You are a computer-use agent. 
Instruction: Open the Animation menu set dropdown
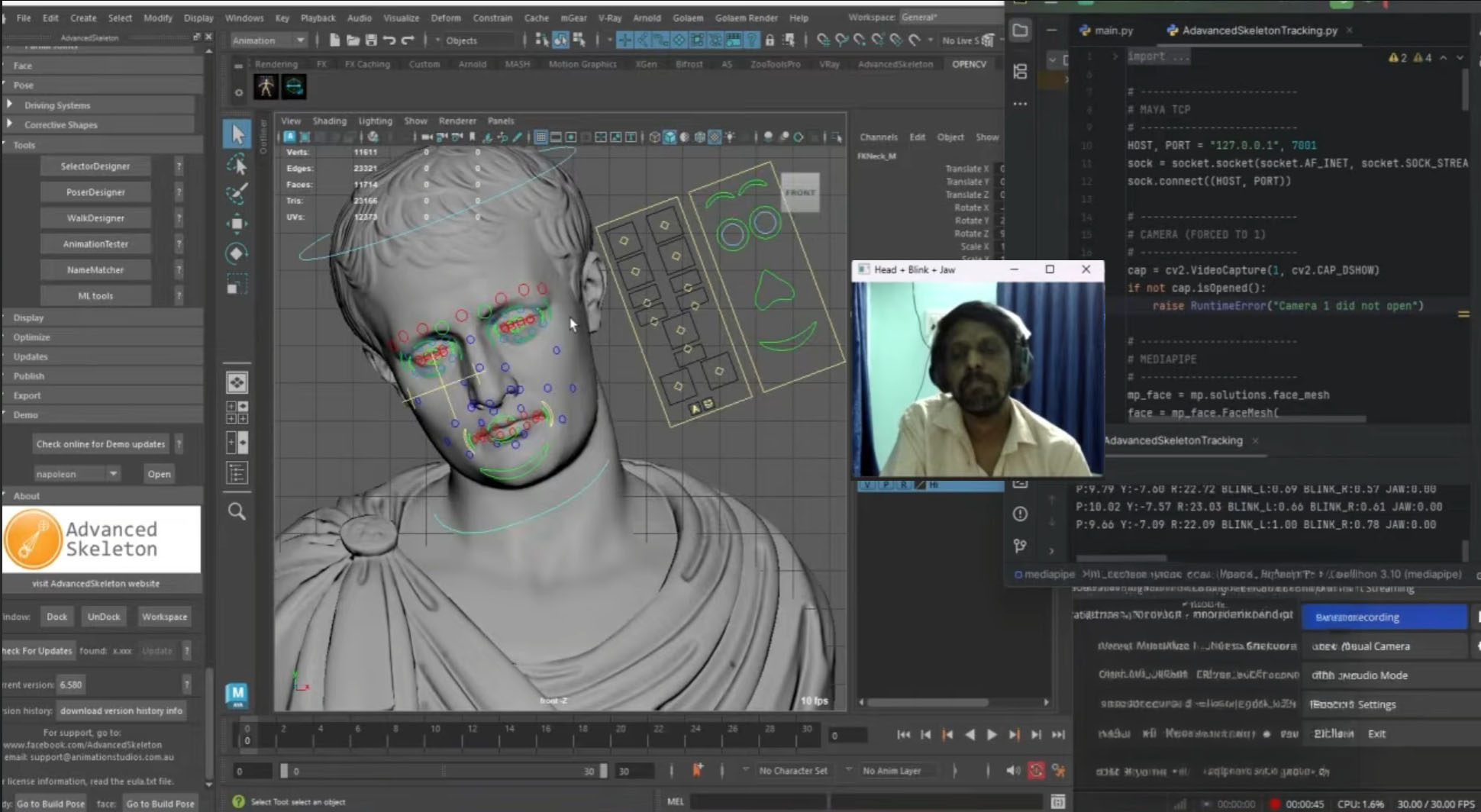coord(268,40)
